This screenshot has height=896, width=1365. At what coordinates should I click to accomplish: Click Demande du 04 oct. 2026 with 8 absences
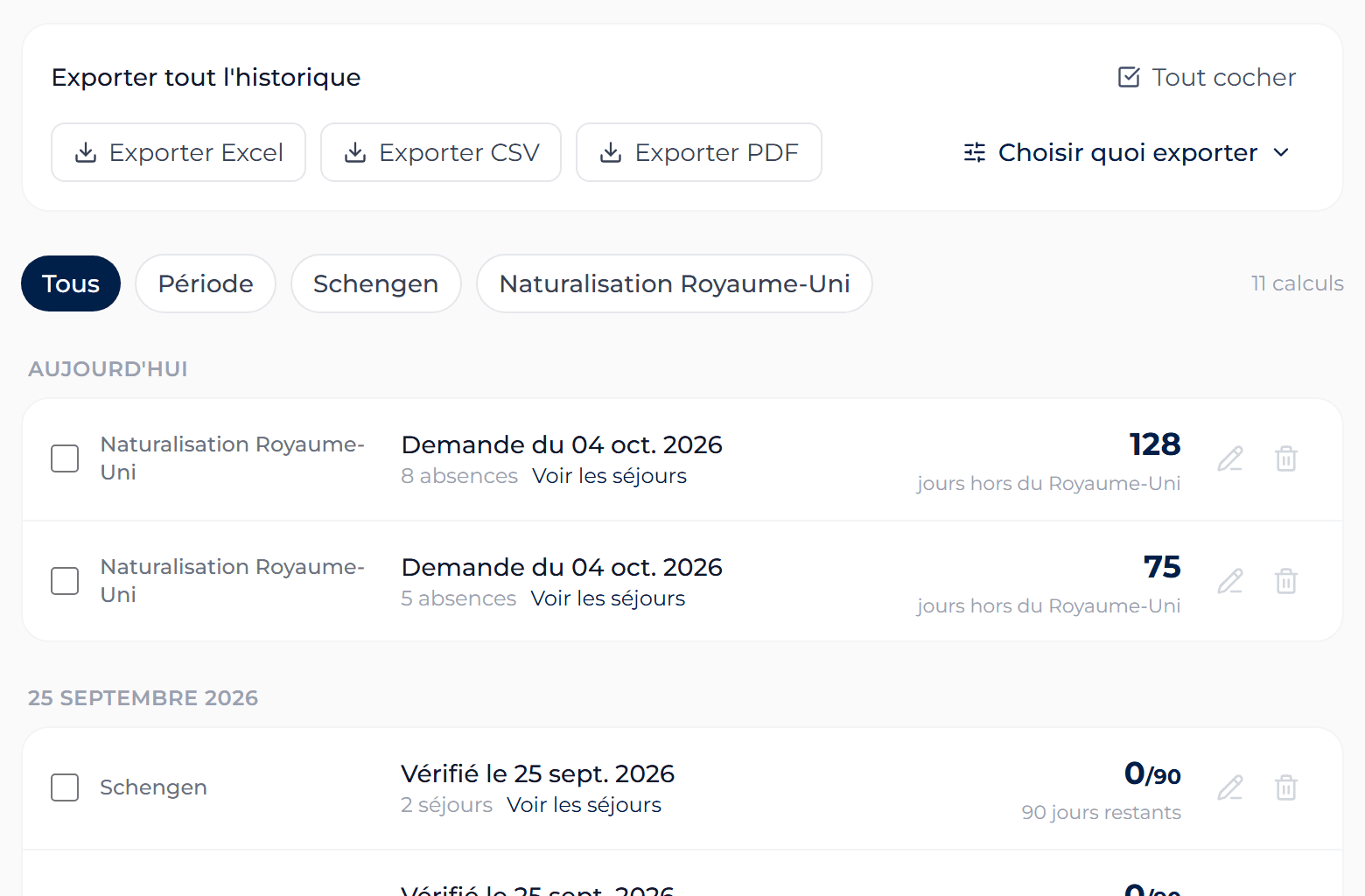point(562,444)
